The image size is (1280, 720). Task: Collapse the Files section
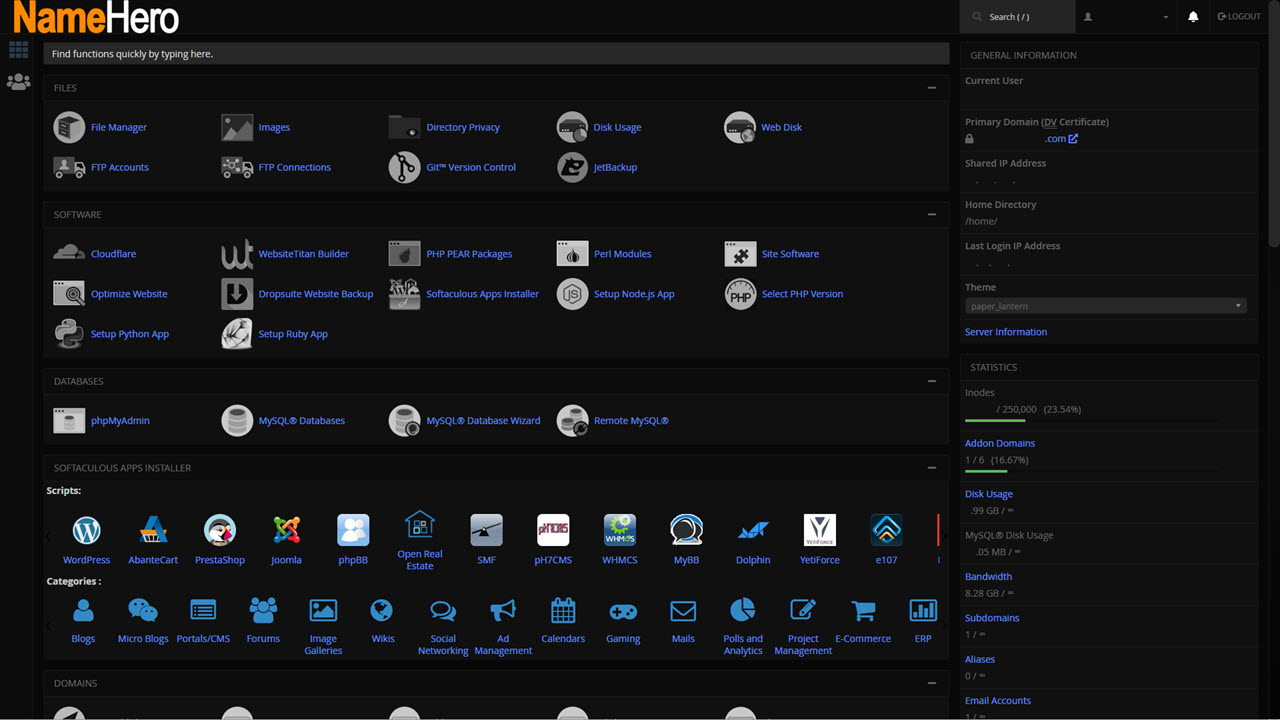click(x=932, y=88)
